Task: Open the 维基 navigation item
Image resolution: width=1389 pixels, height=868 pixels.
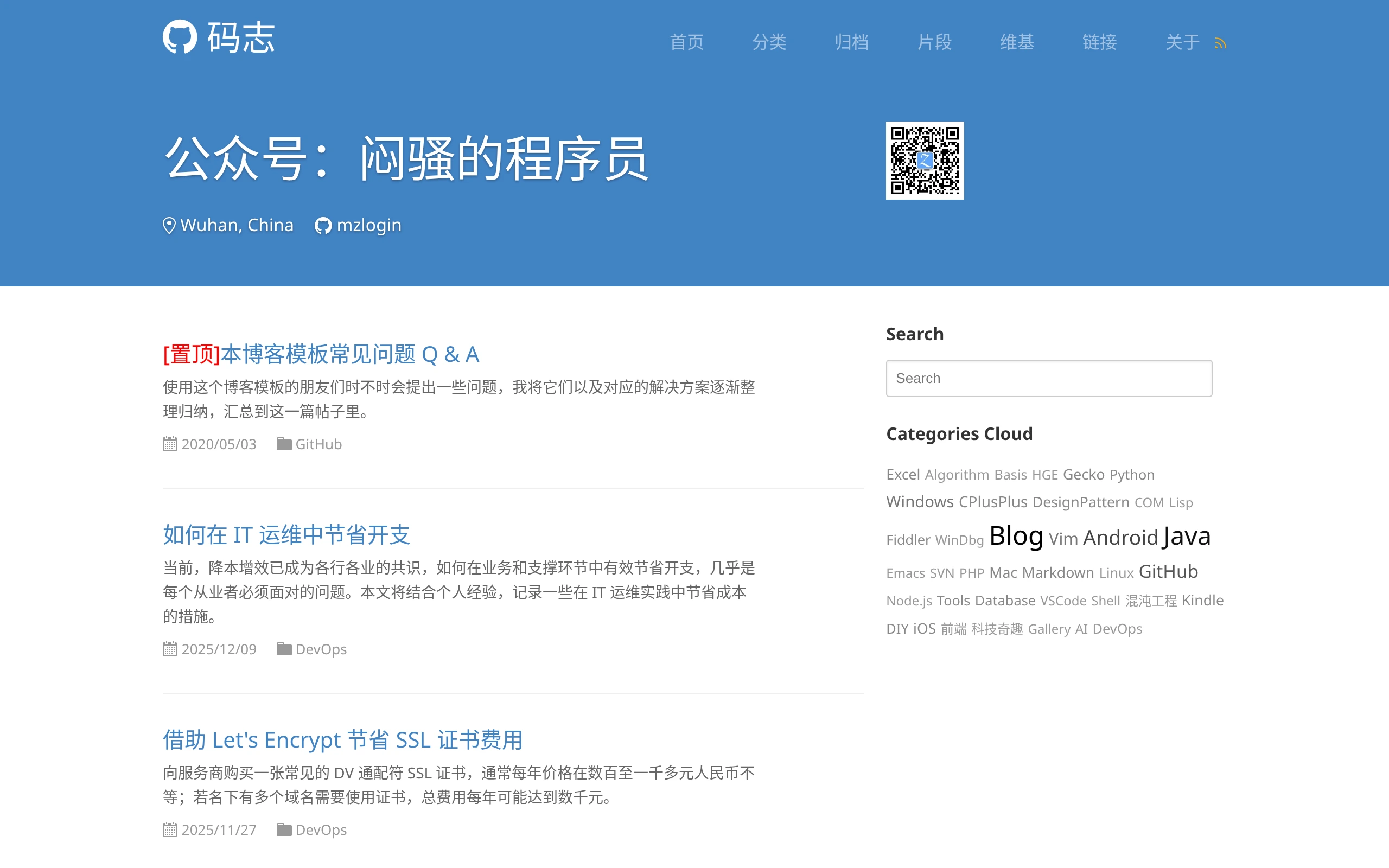Action: coord(1017,42)
